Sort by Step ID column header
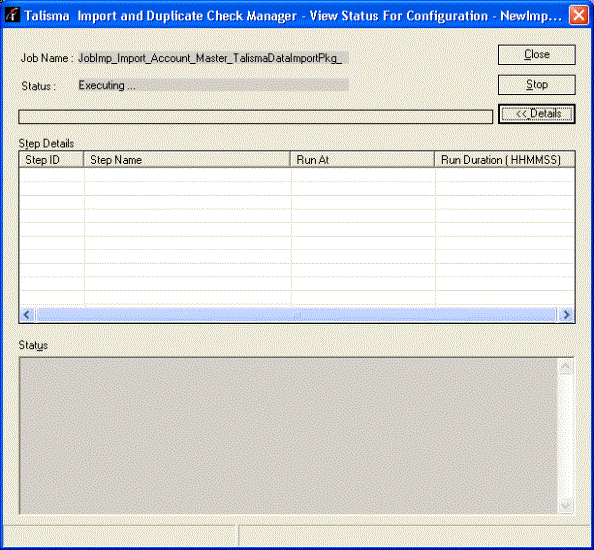This screenshot has height=550, width=594. (51, 160)
